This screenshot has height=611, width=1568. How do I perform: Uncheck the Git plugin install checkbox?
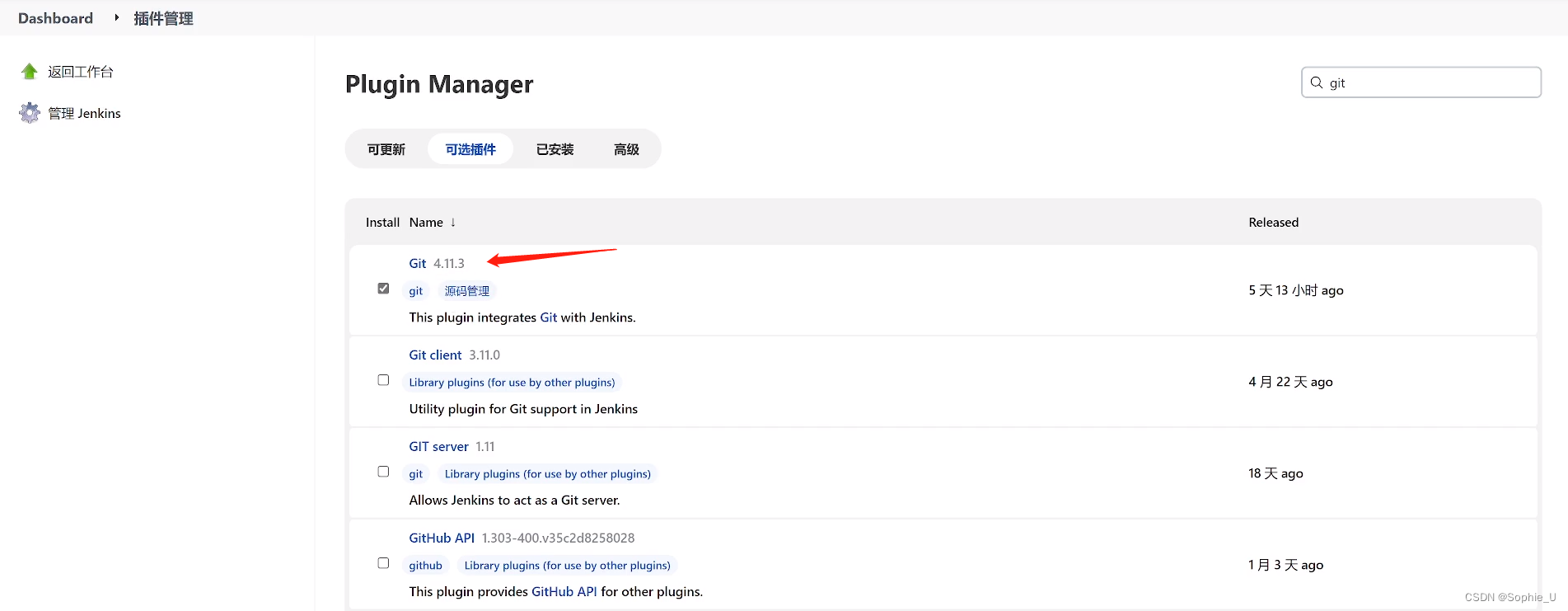(383, 289)
